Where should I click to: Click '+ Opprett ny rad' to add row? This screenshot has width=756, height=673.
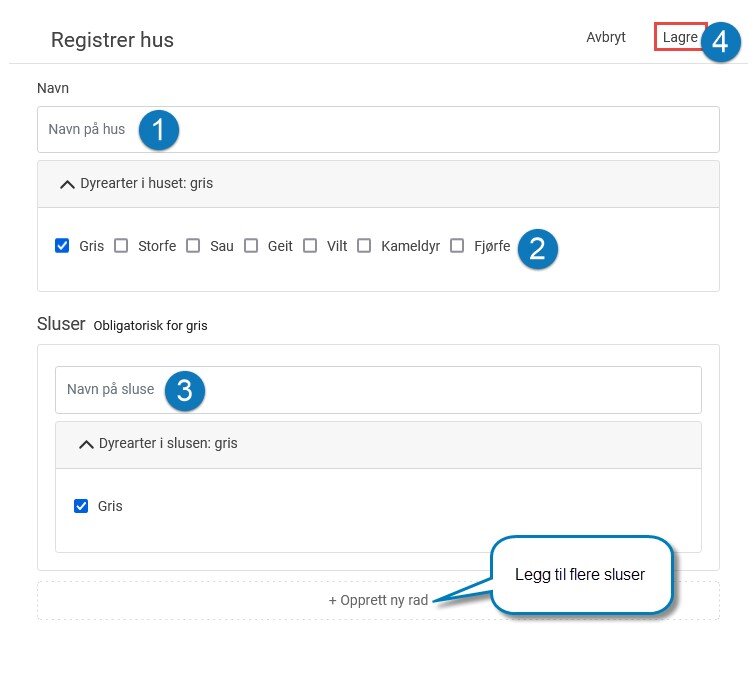point(378,600)
